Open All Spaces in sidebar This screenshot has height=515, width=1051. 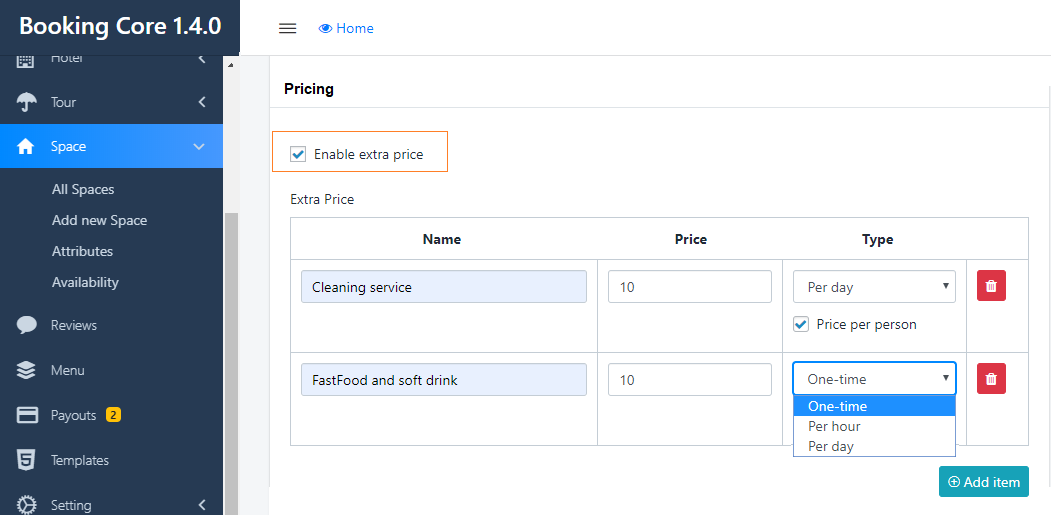point(83,189)
